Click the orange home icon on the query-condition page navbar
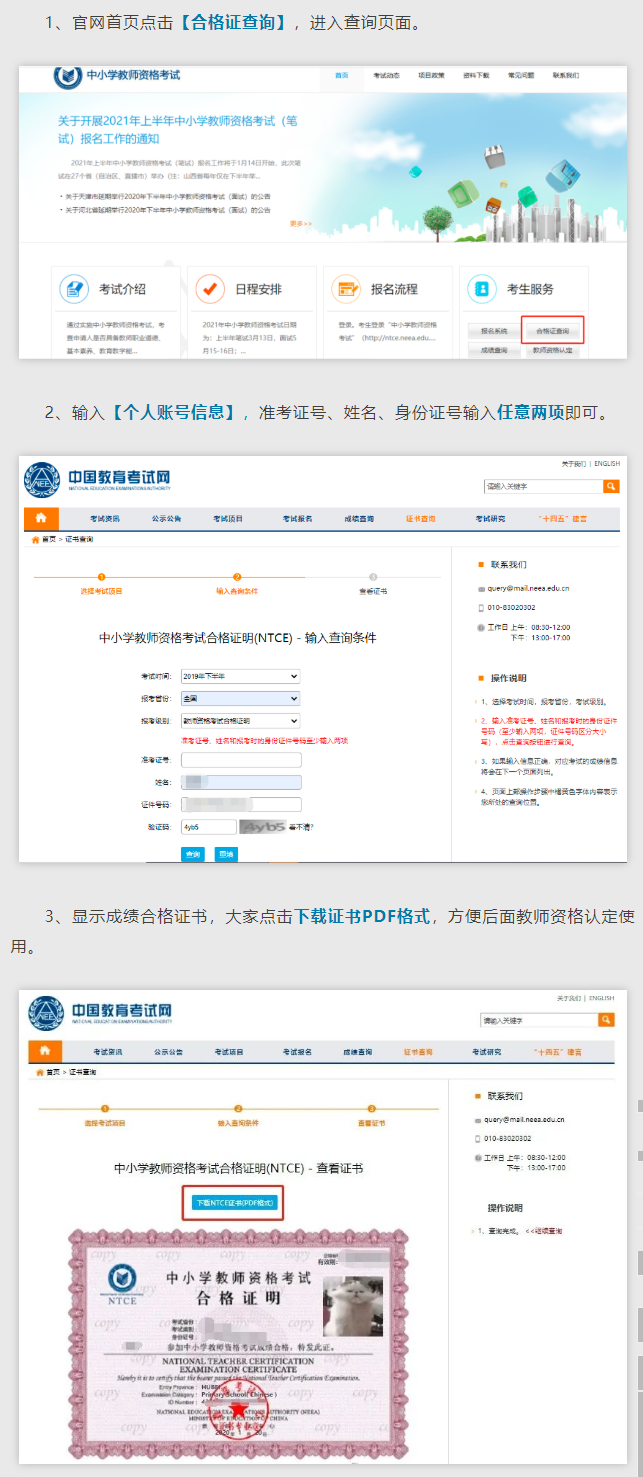The image size is (643, 1477). pos(41,519)
